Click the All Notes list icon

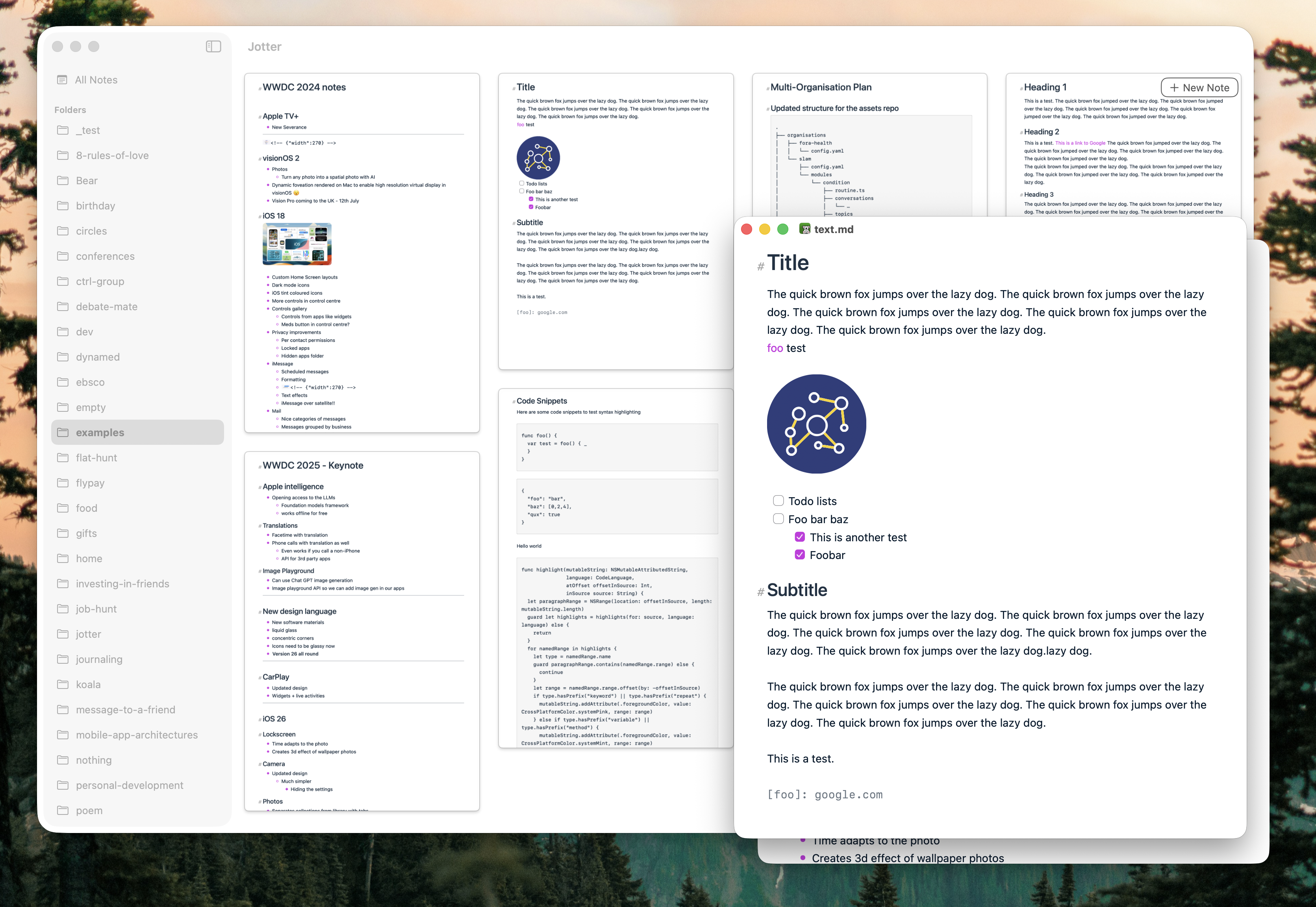click(62, 80)
